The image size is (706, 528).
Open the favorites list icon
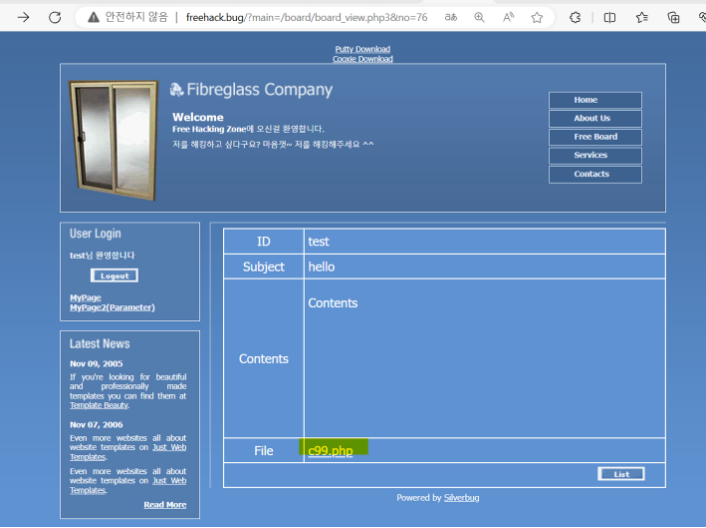click(642, 17)
